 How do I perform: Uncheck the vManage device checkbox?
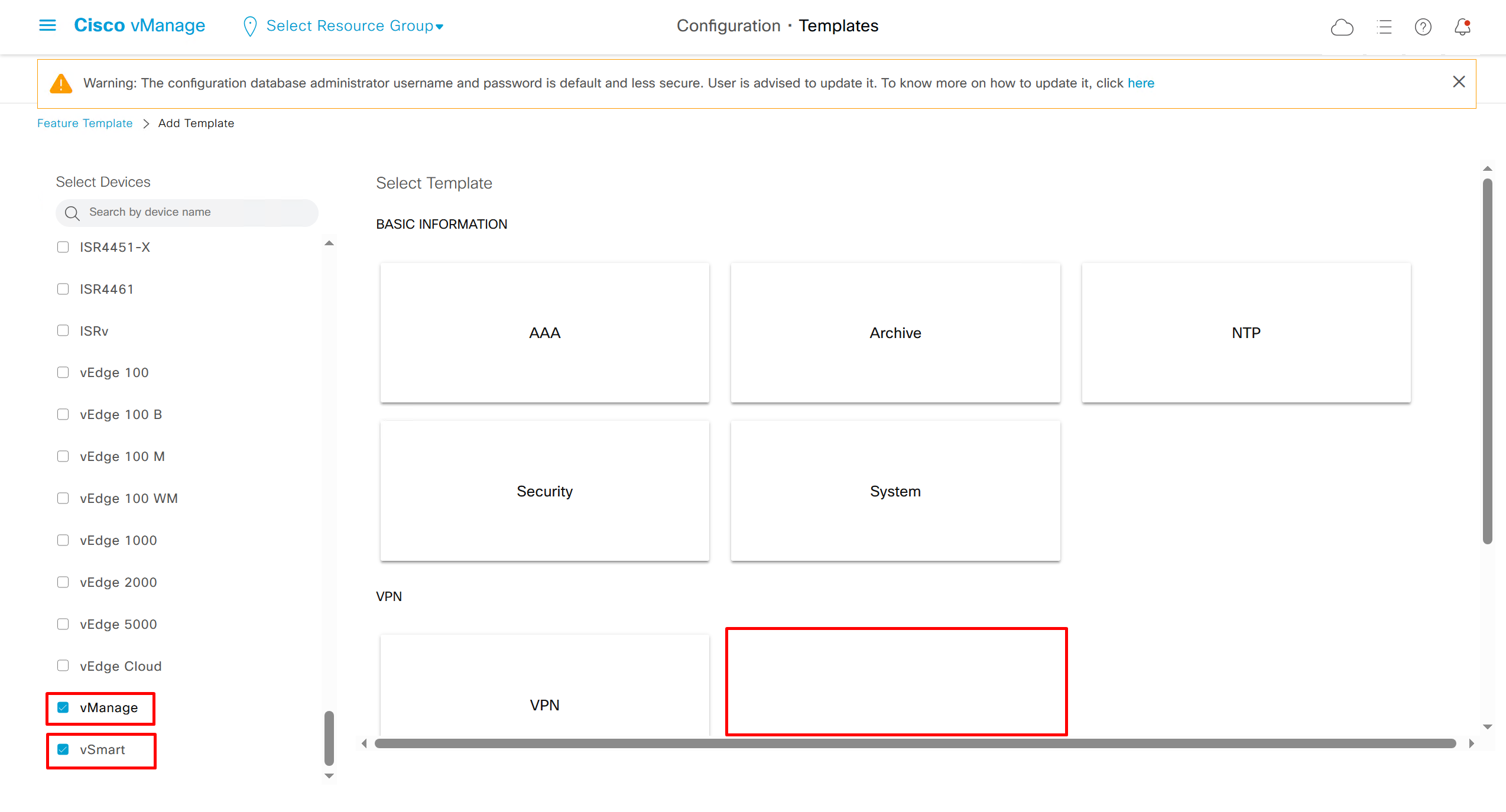63,707
